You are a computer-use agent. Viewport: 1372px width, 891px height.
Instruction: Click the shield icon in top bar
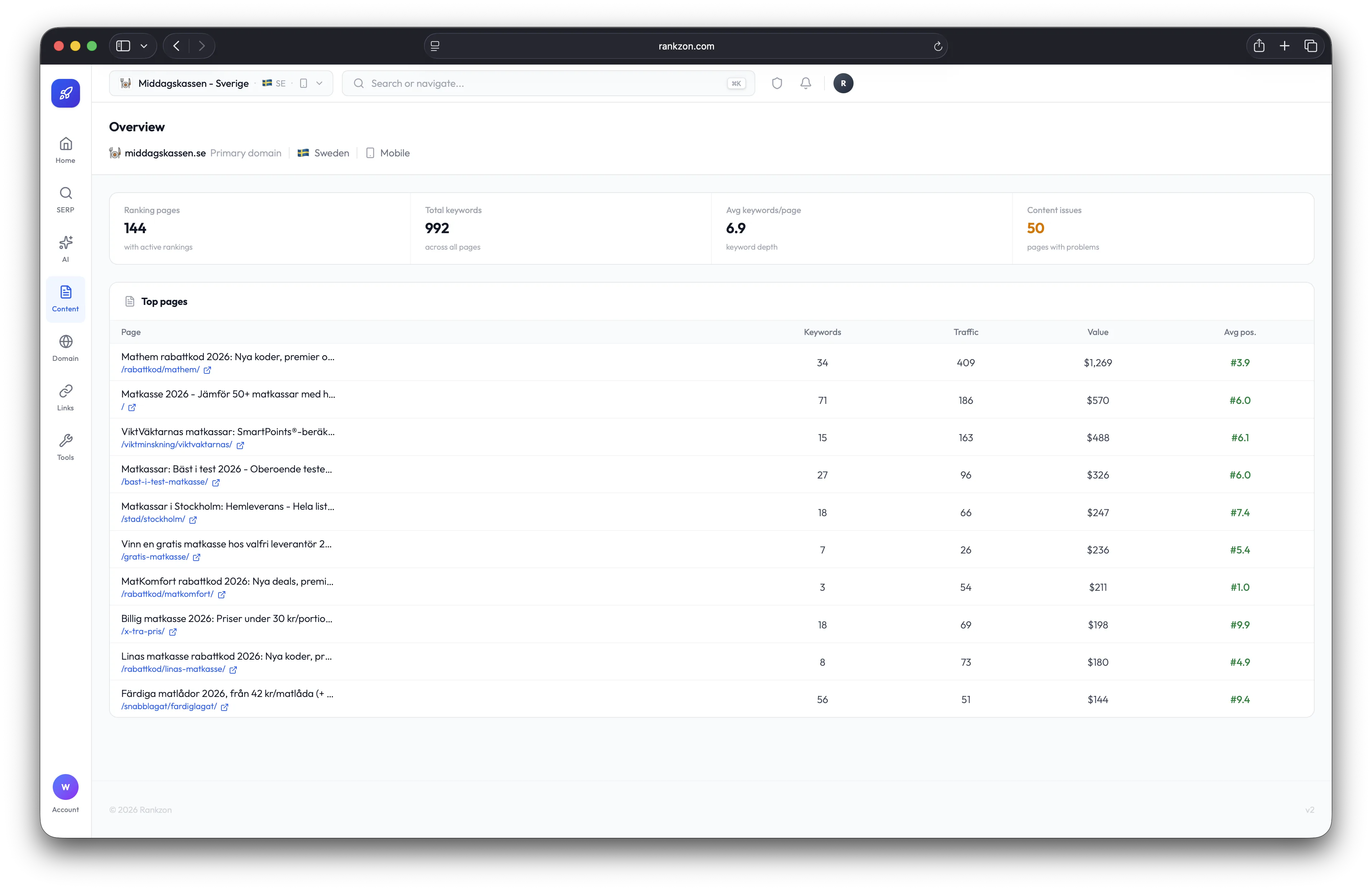point(777,84)
